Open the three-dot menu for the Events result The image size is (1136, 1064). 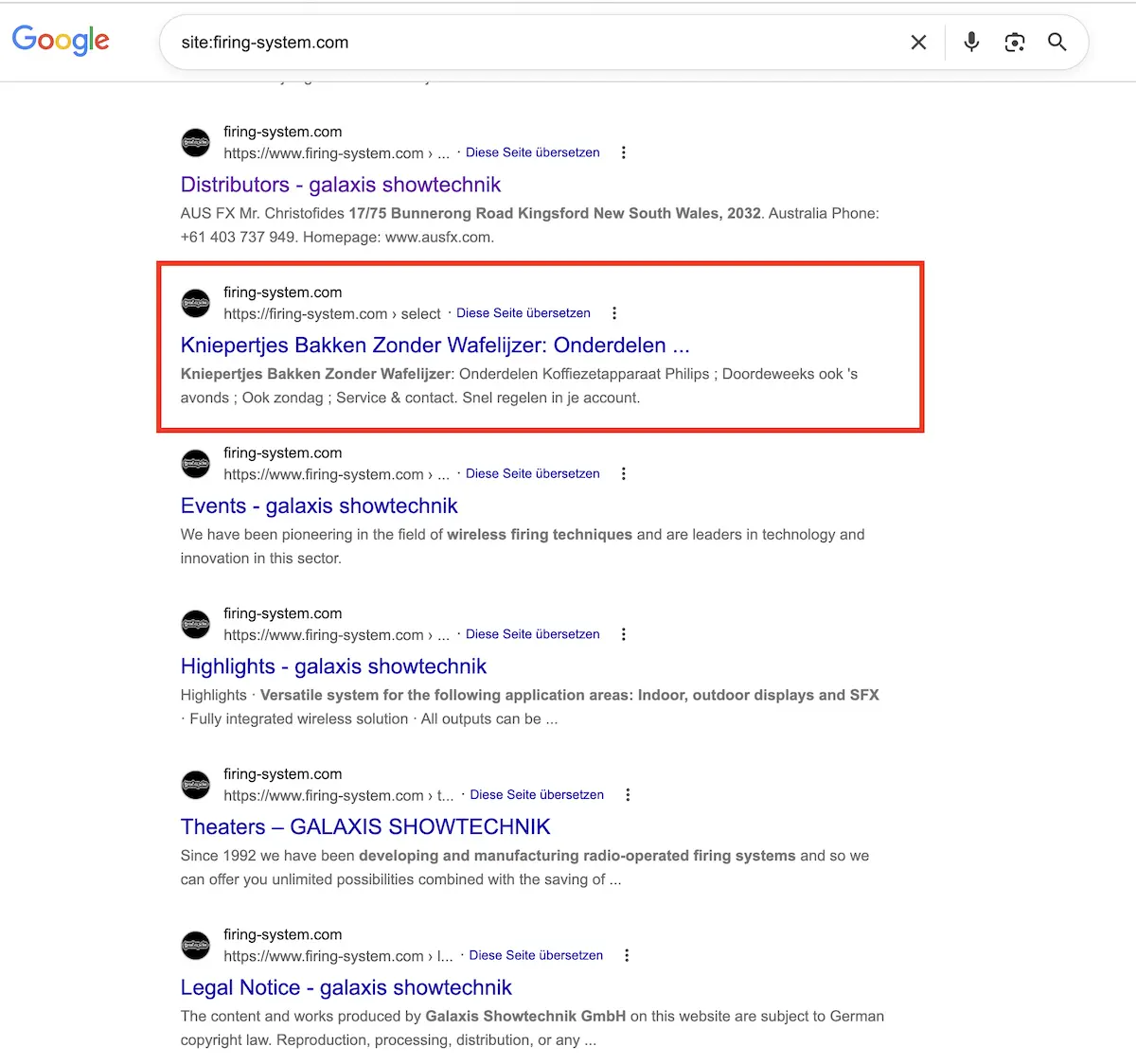point(624,473)
